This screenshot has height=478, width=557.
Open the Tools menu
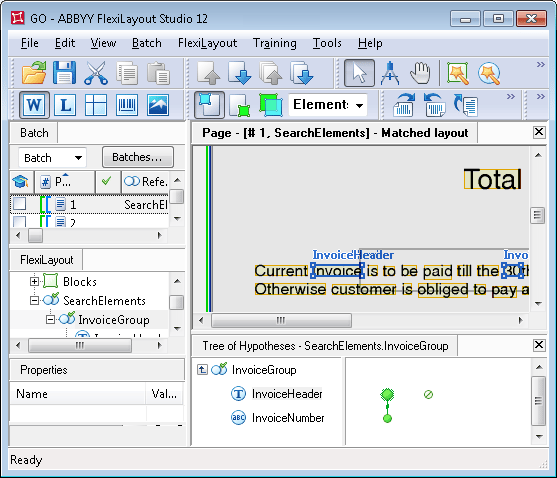(327, 43)
